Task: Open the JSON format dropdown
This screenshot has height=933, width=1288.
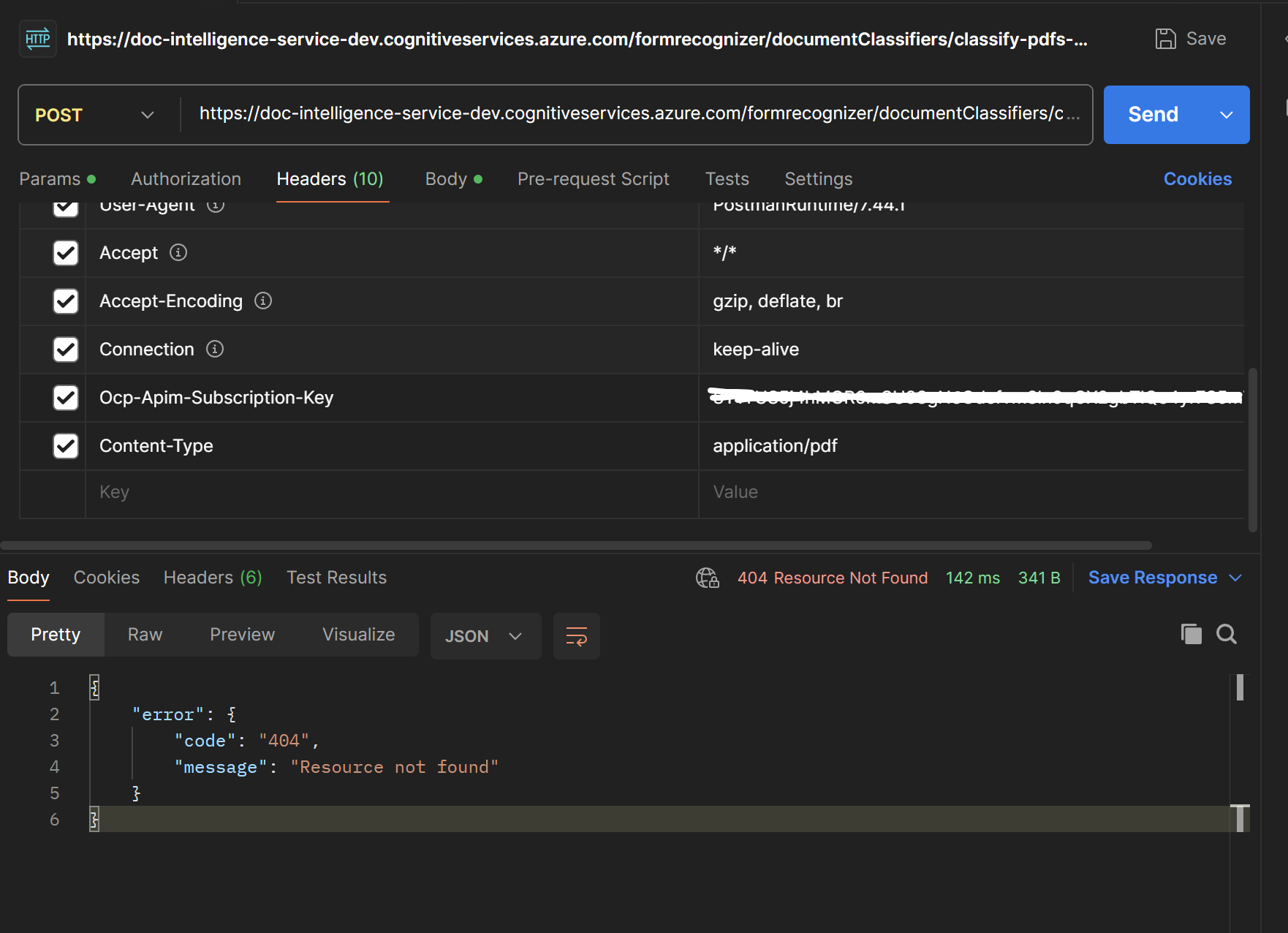Action: click(485, 636)
